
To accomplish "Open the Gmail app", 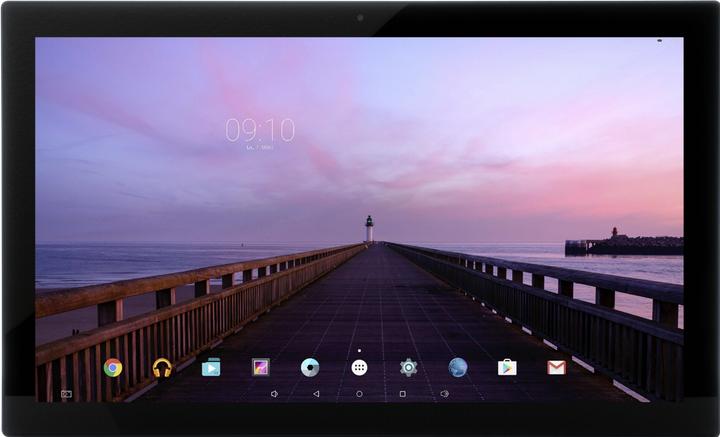I will pos(556,367).
